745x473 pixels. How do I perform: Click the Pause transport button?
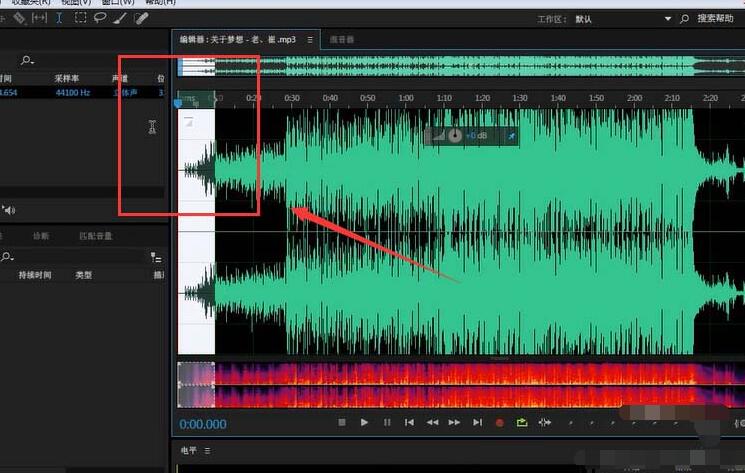click(386, 423)
